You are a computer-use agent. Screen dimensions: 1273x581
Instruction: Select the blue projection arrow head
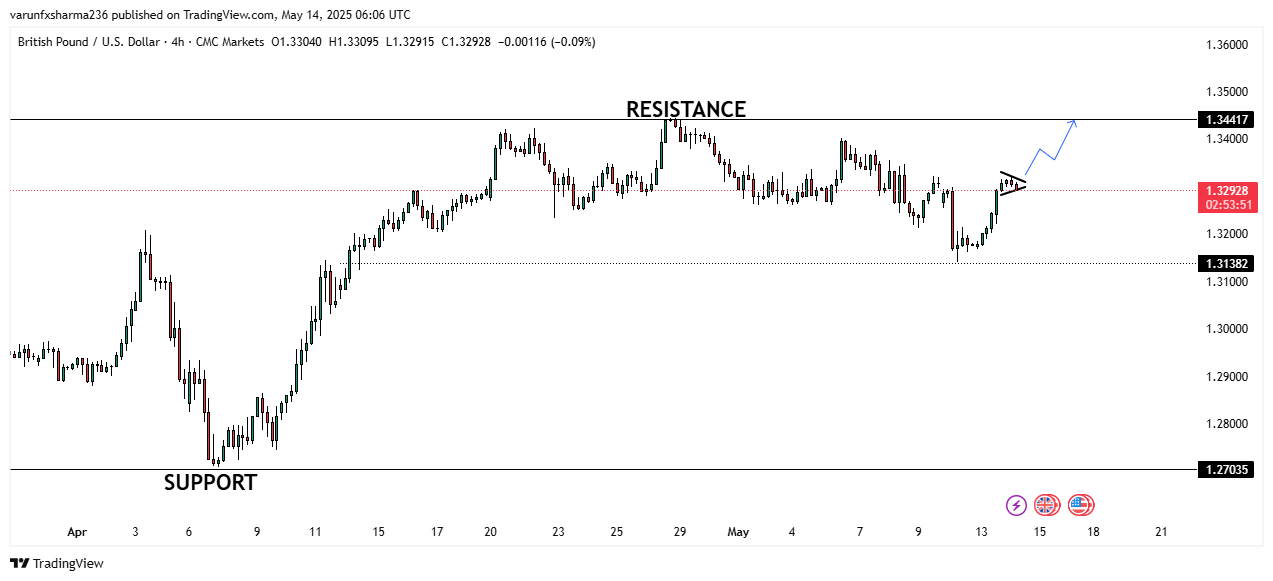point(1073,122)
